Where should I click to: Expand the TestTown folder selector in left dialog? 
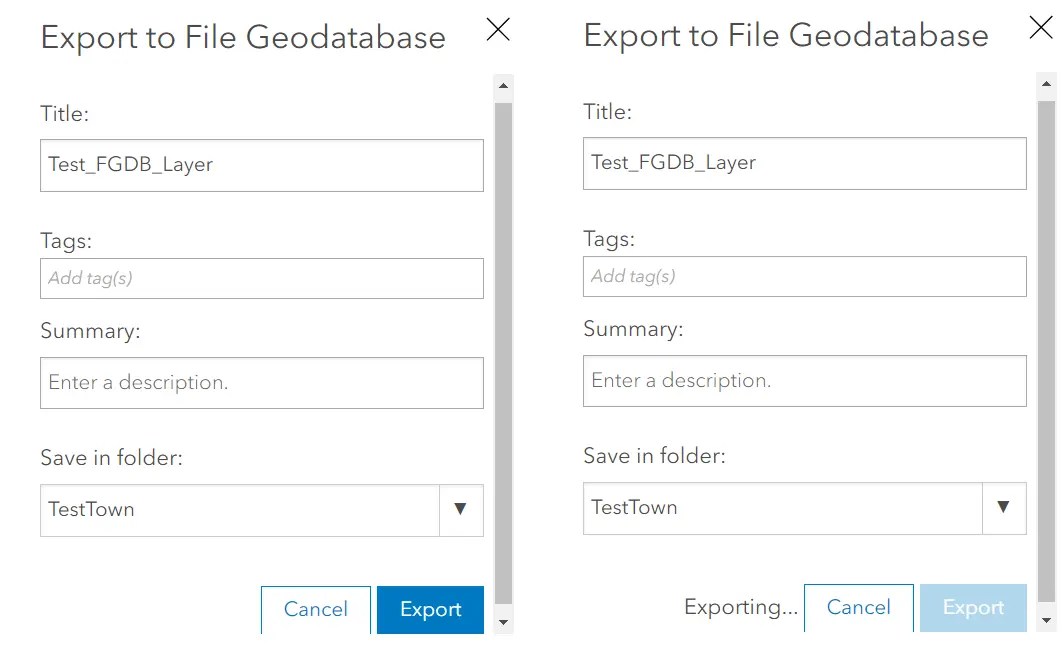461,510
